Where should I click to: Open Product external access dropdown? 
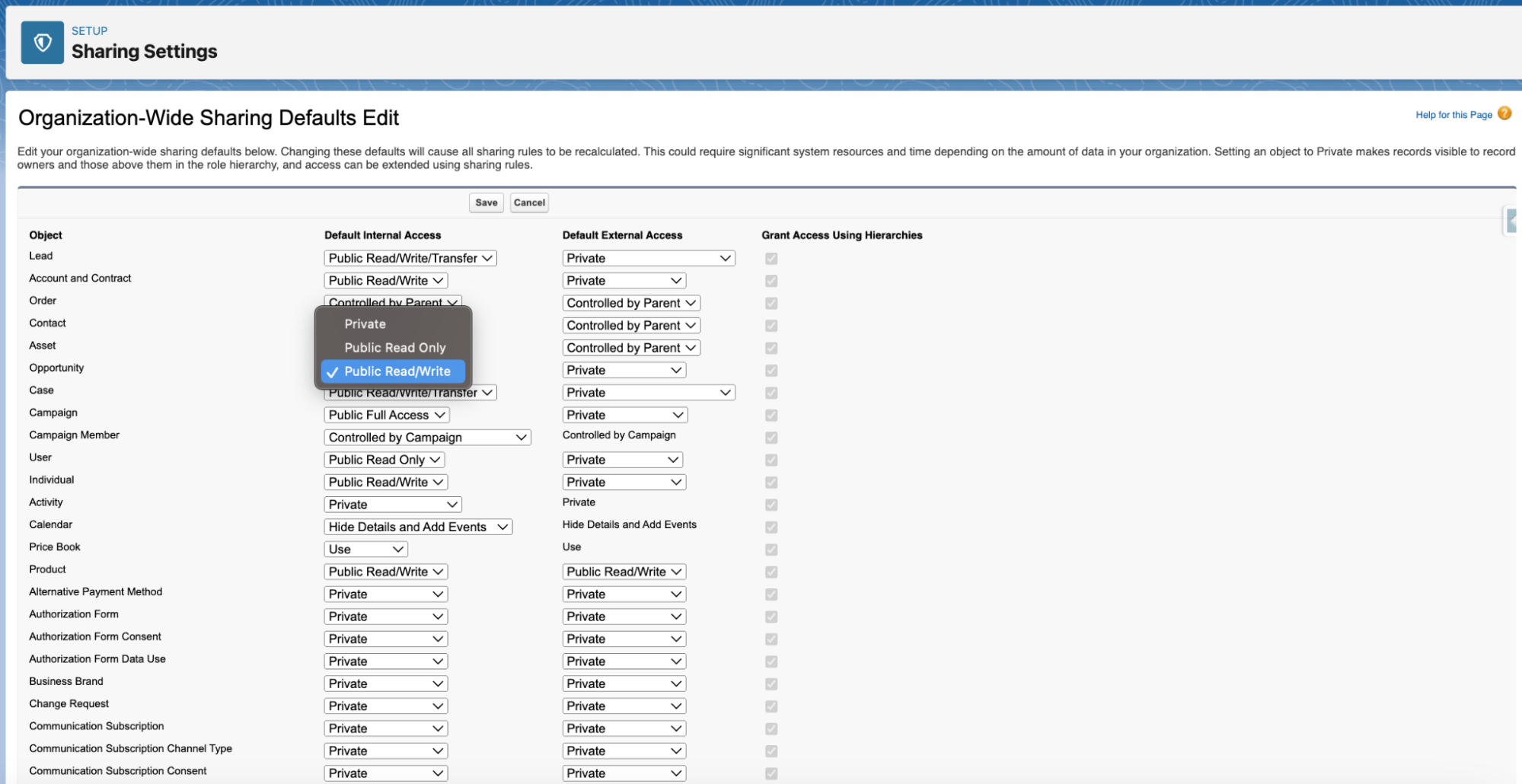pyautogui.click(x=624, y=572)
